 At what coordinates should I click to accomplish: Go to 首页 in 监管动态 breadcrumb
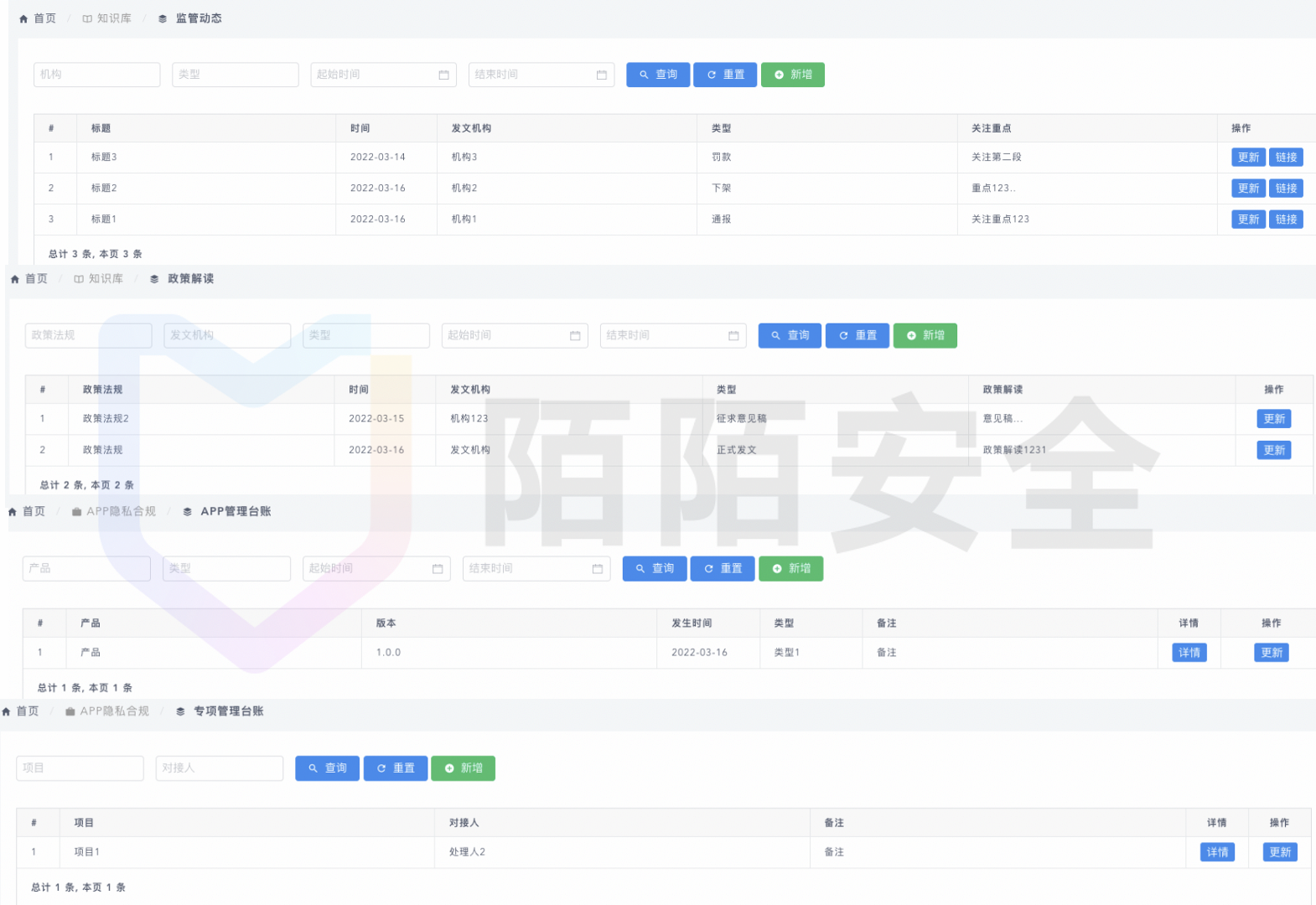point(45,18)
